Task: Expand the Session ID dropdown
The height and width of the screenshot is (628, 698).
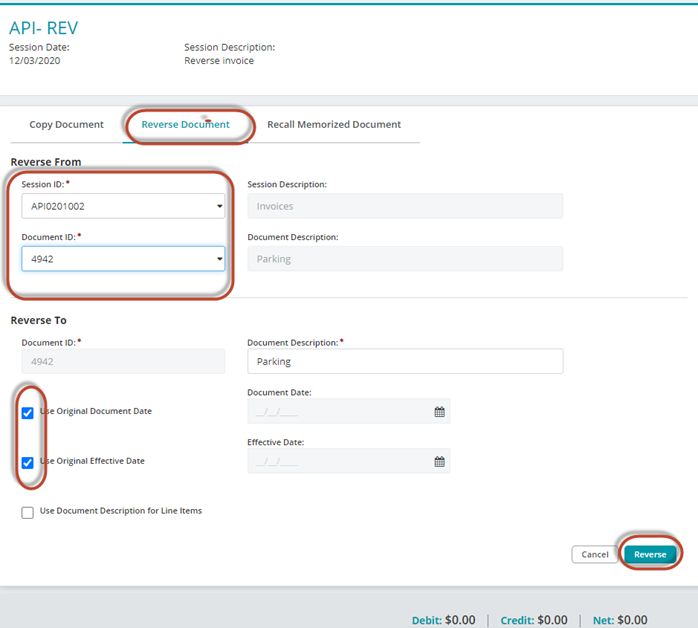Action: pos(123,206)
